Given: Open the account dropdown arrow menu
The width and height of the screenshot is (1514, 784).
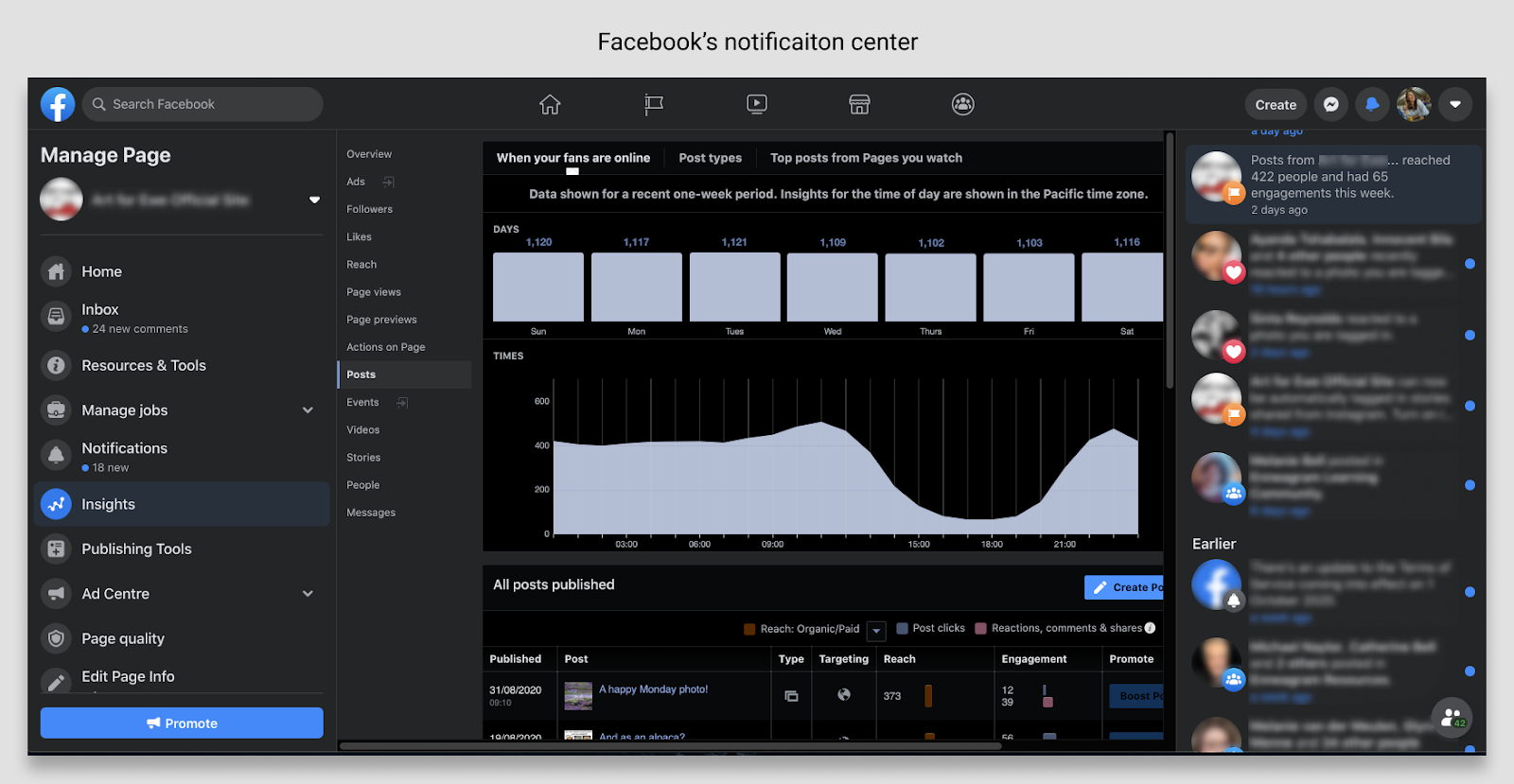Looking at the screenshot, I should pyautogui.click(x=1455, y=104).
